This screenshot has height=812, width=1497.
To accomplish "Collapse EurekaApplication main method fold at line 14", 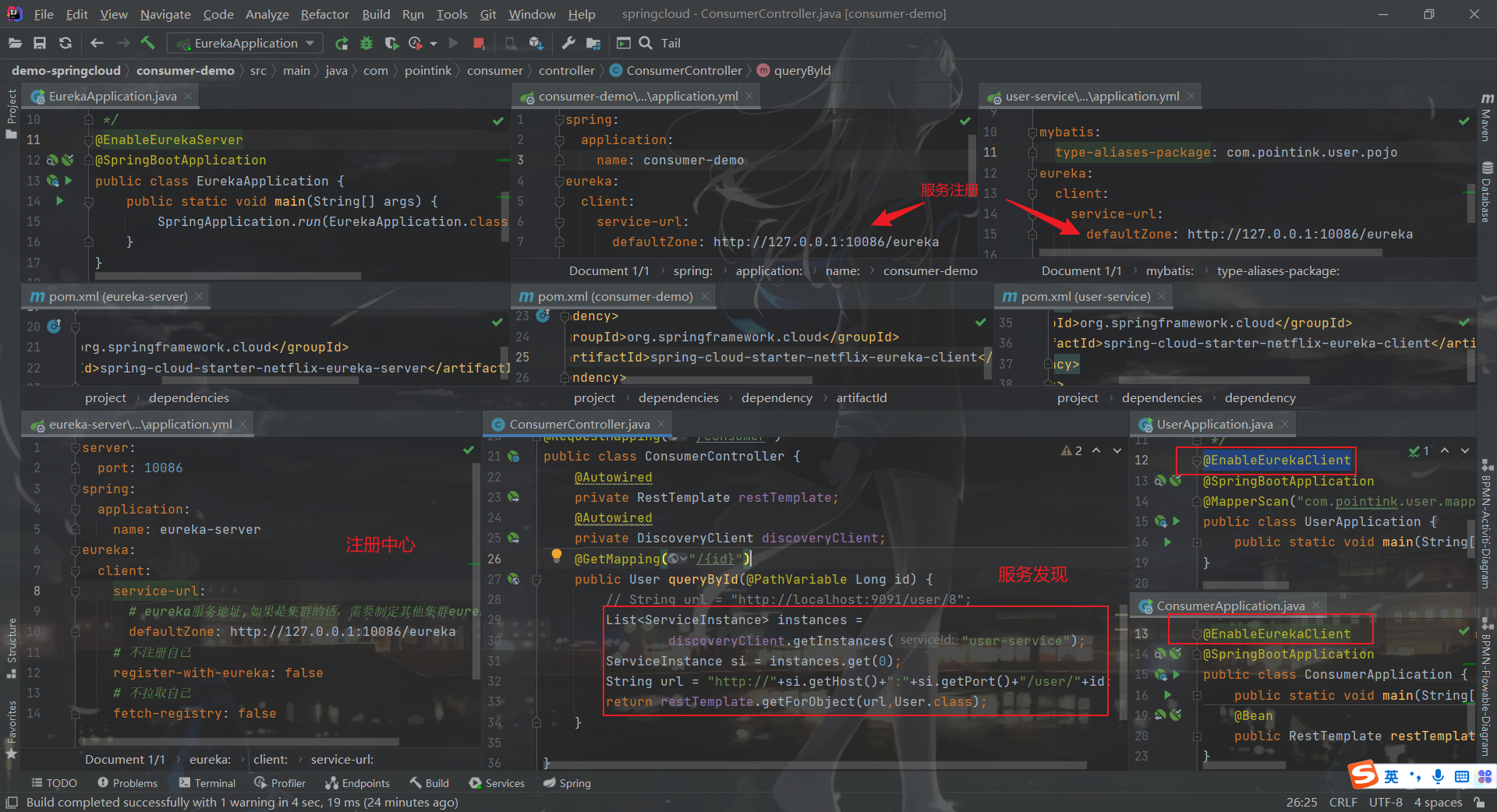I will [89, 202].
